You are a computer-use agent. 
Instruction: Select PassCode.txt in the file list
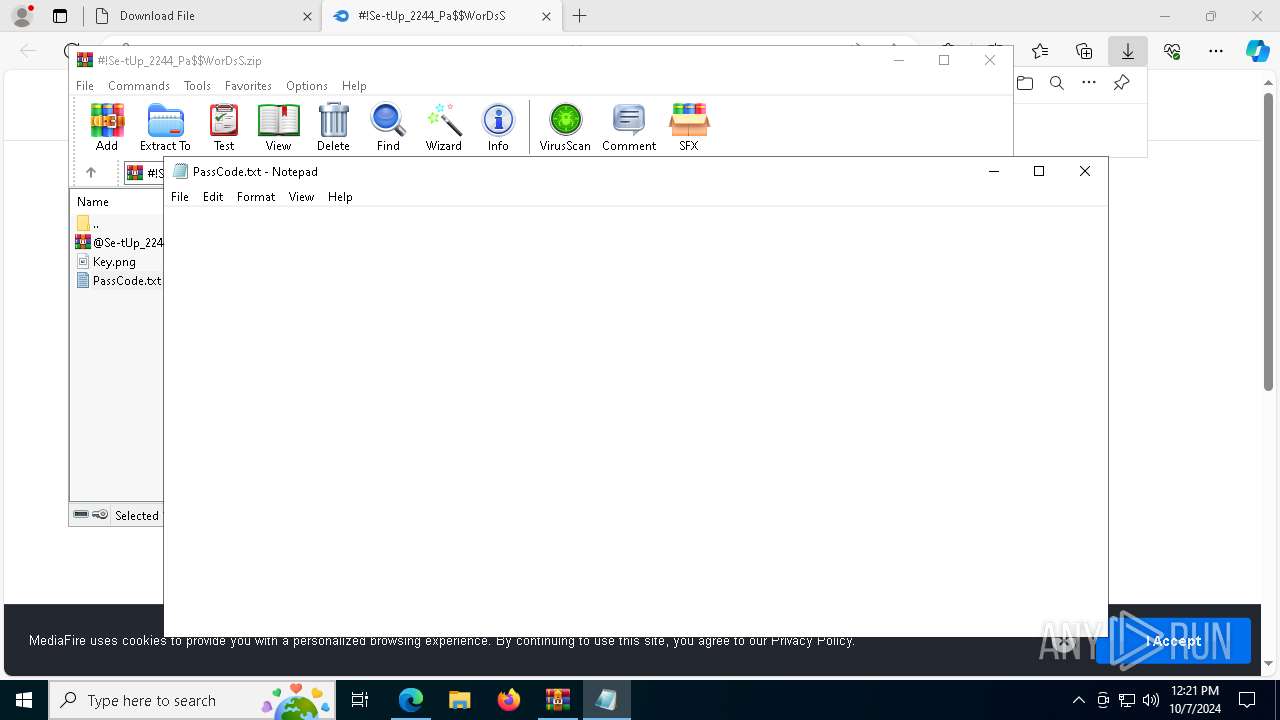[119, 281]
